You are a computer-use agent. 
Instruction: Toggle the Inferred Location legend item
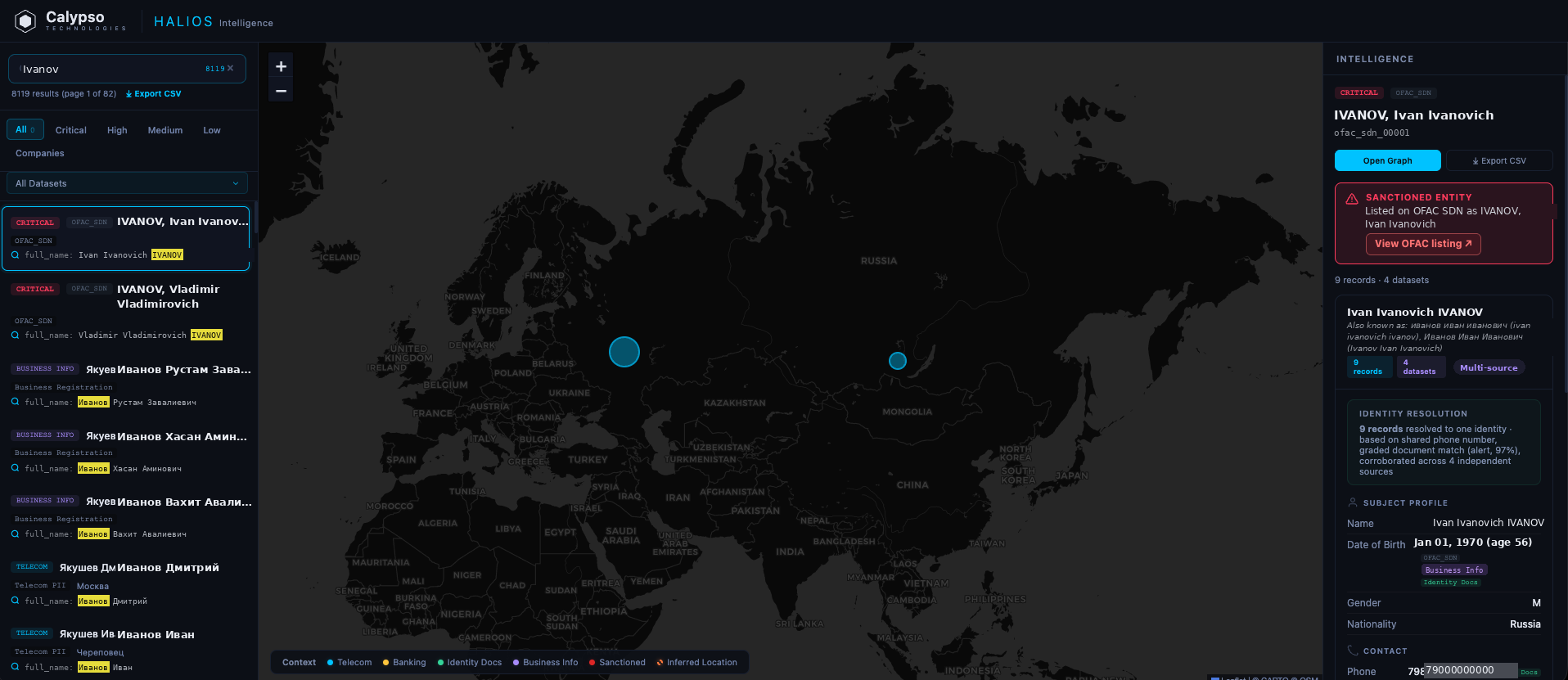click(696, 663)
